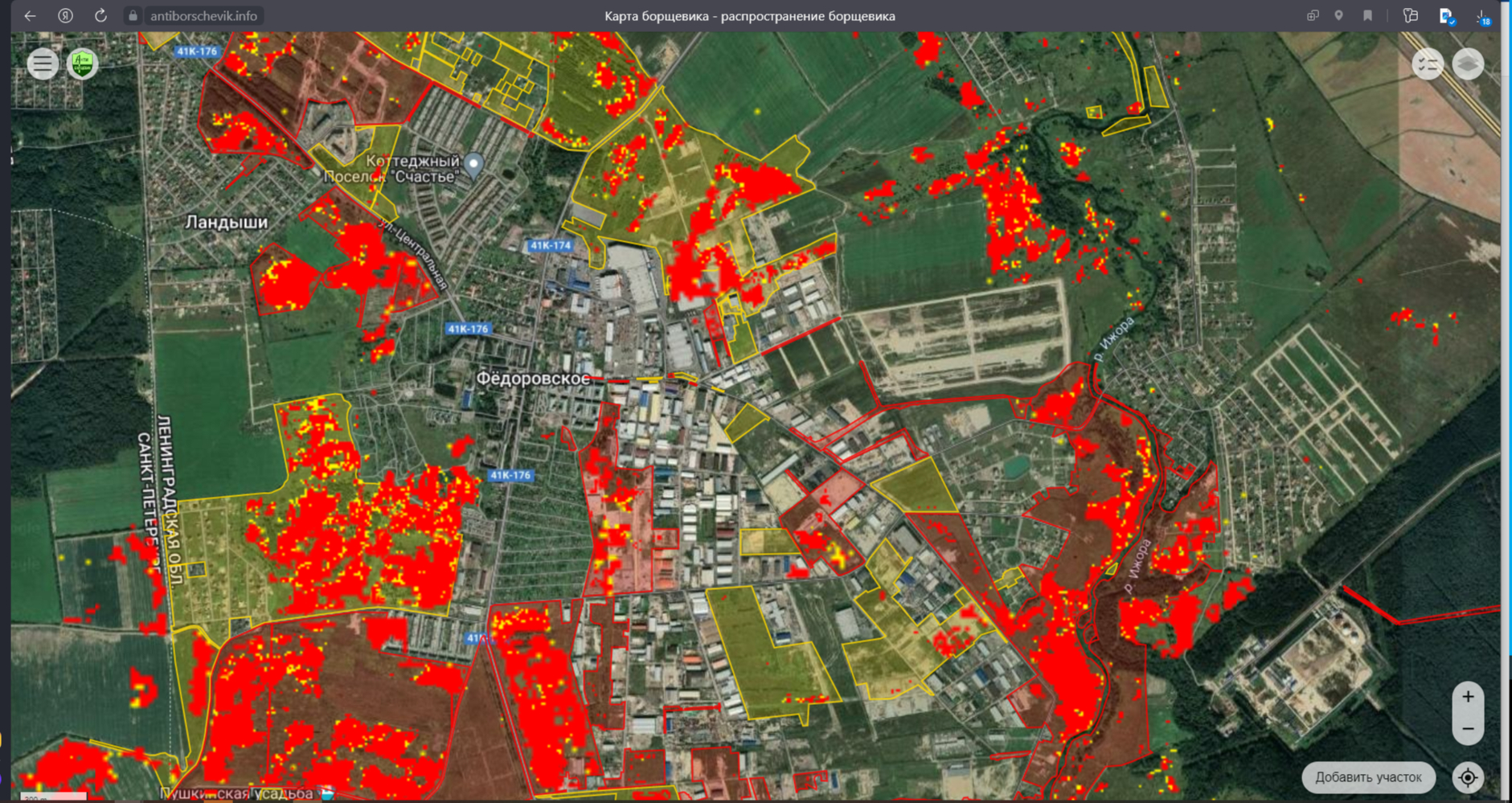
Task: Click the ул. Центральная street label
Action: point(412,254)
